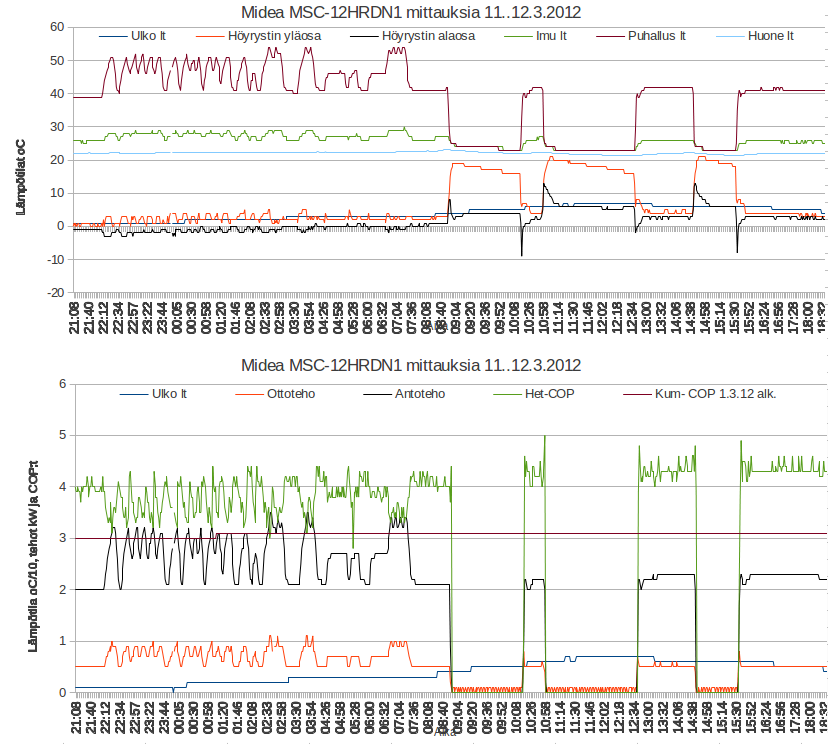Select the Ulko lt legend entry in top chart

pos(133,36)
